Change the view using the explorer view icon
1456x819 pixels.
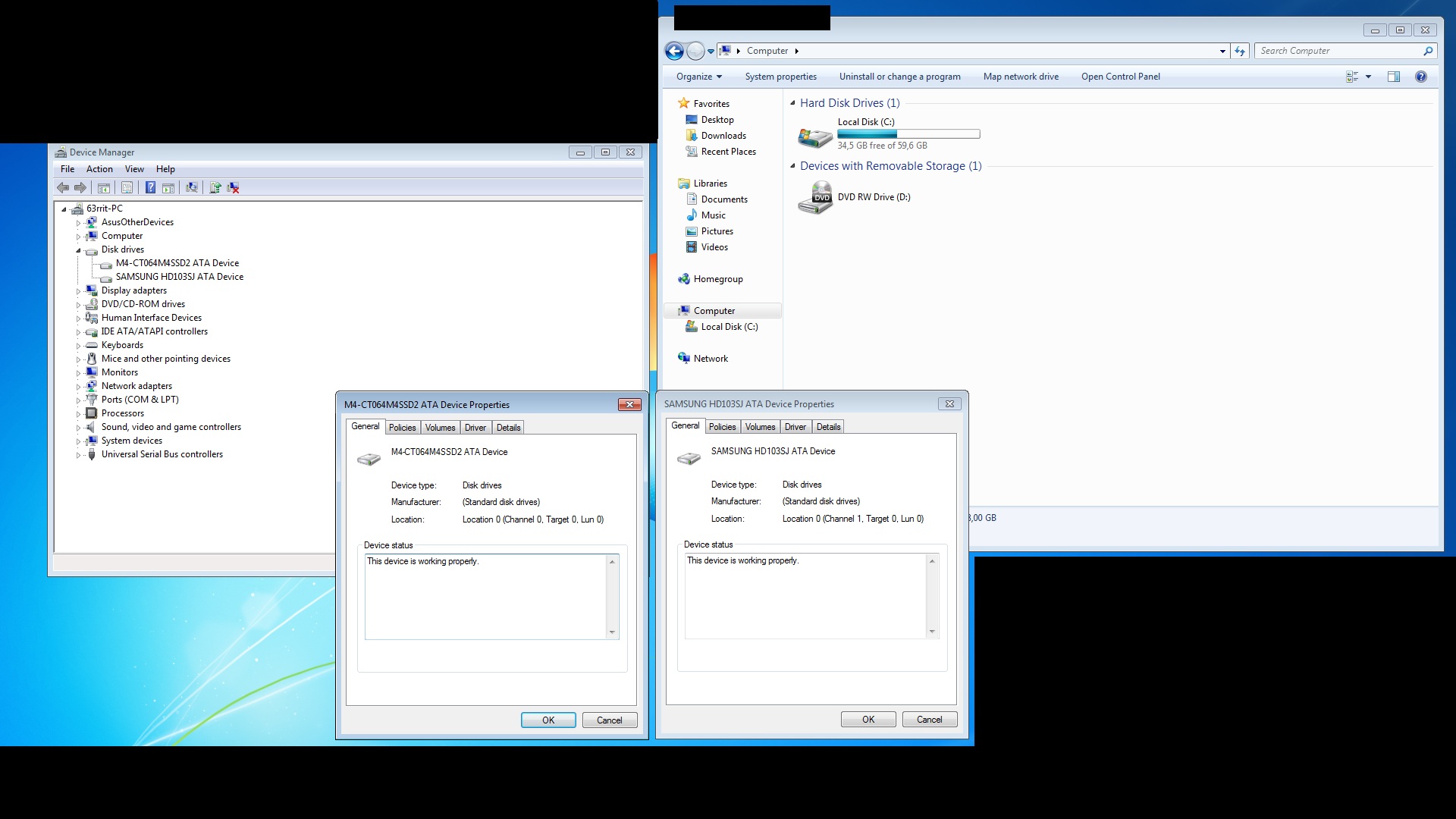pos(1352,77)
